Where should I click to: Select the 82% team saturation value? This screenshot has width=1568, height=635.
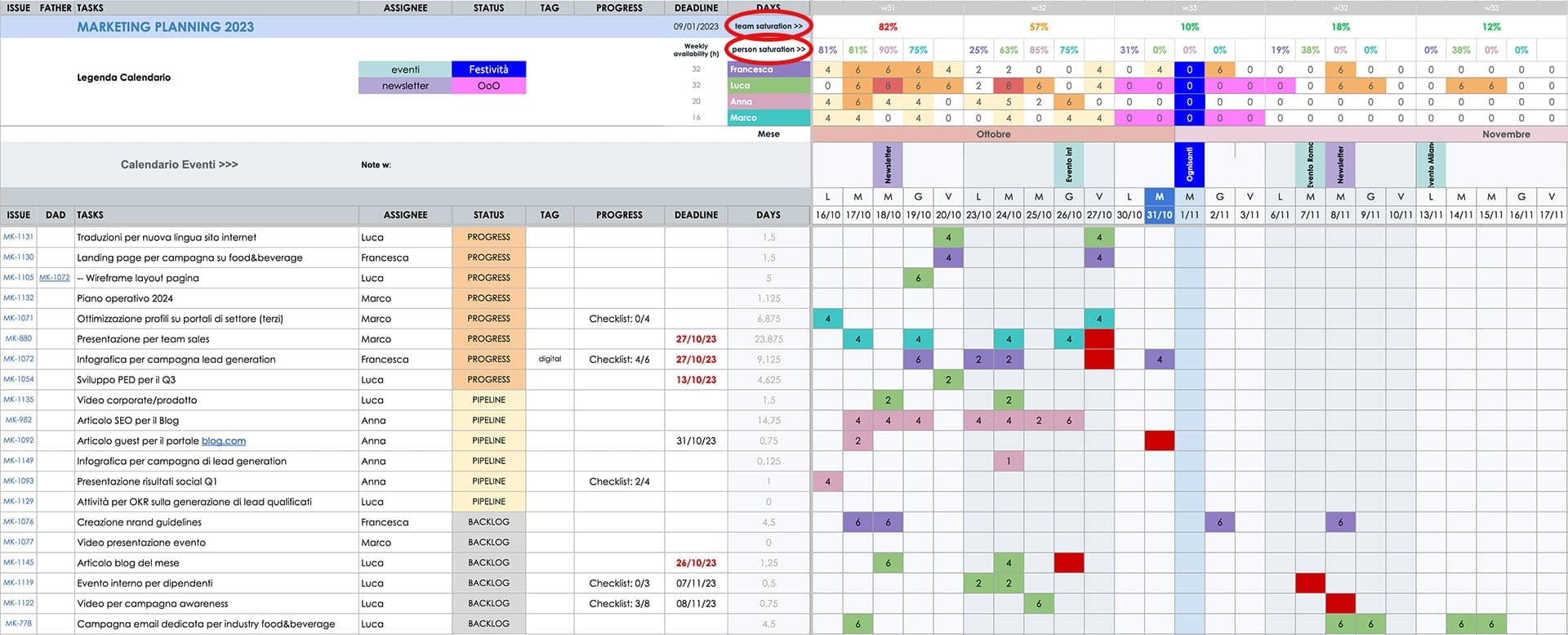click(888, 27)
